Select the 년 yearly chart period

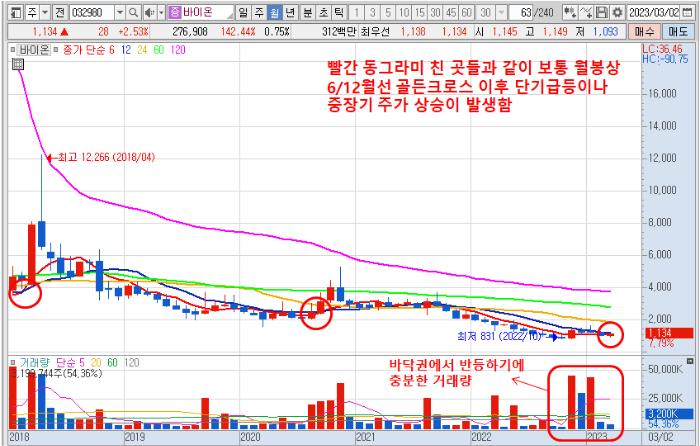tap(290, 13)
